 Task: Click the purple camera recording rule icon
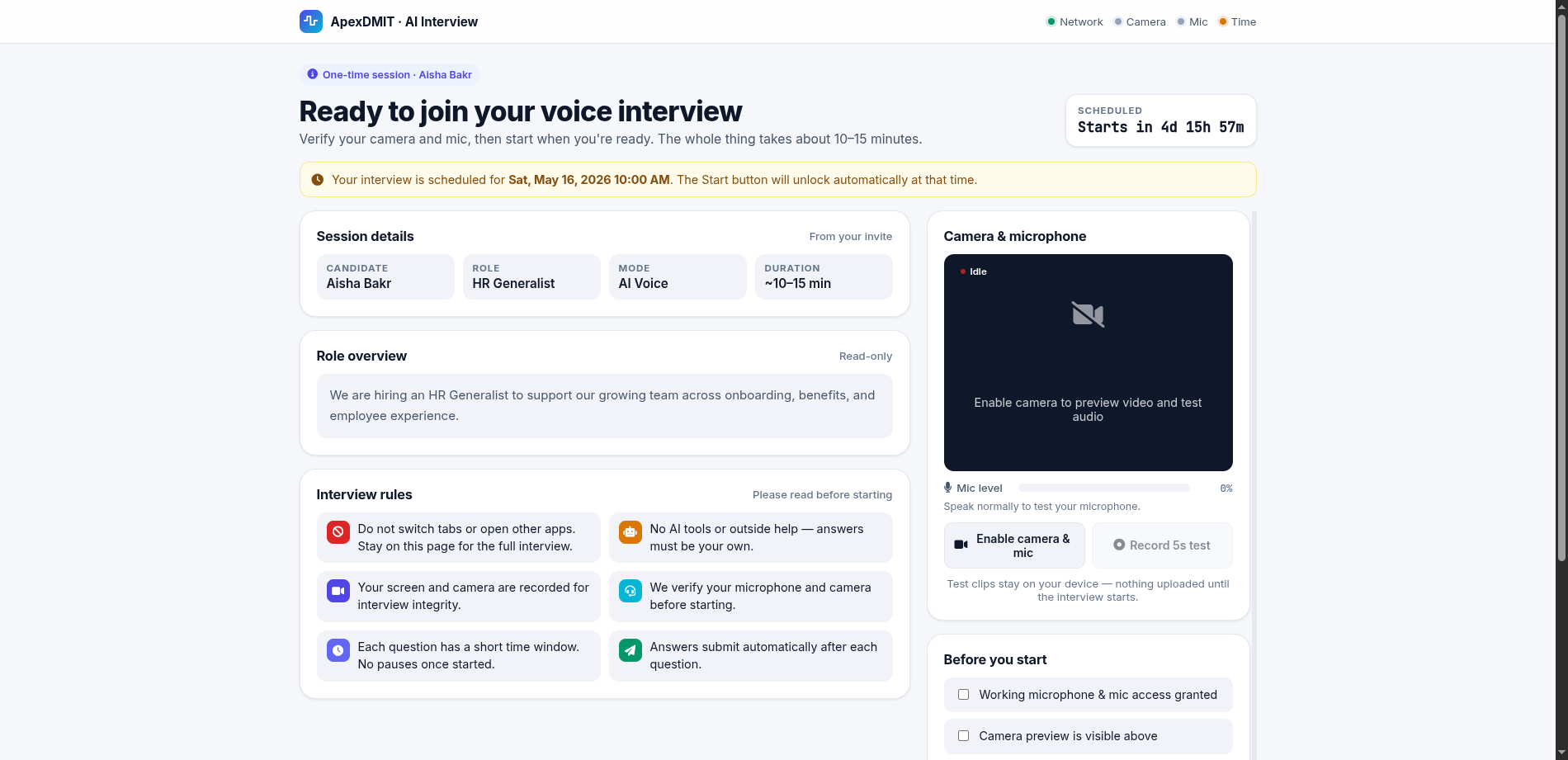(338, 591)
